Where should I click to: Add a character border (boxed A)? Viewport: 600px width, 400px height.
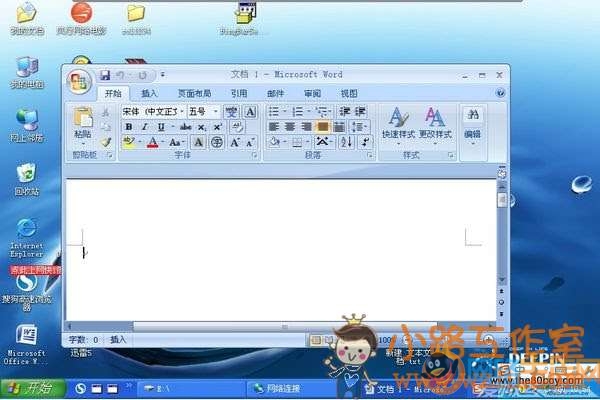250,112
